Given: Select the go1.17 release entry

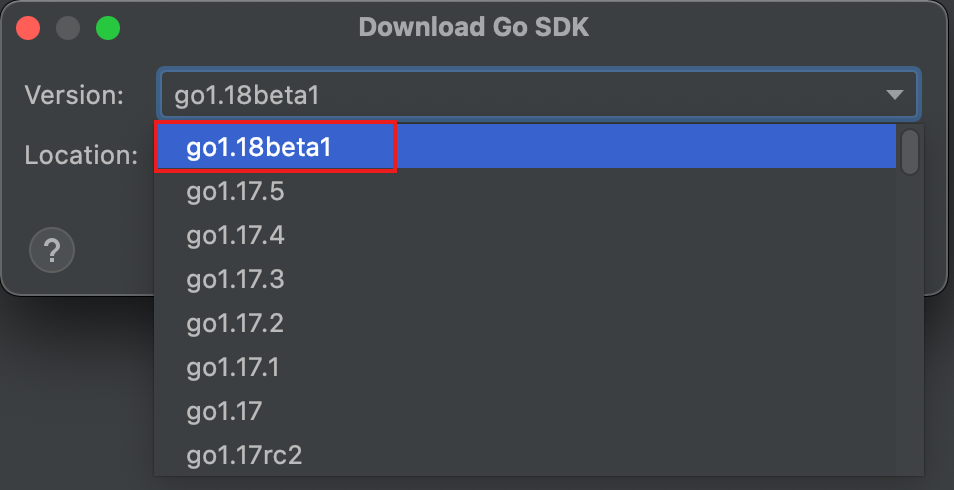Looking at the screenshot, I should pos(223,411).
